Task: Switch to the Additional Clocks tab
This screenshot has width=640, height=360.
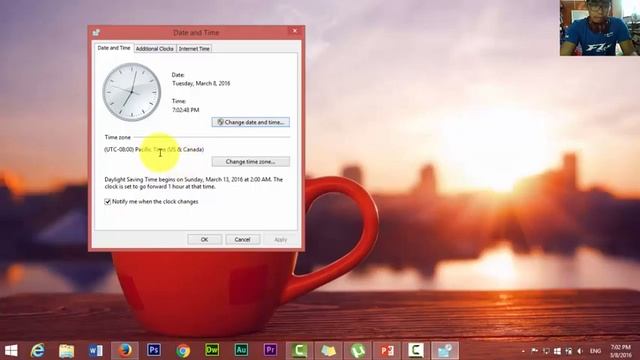Action: 155,49
